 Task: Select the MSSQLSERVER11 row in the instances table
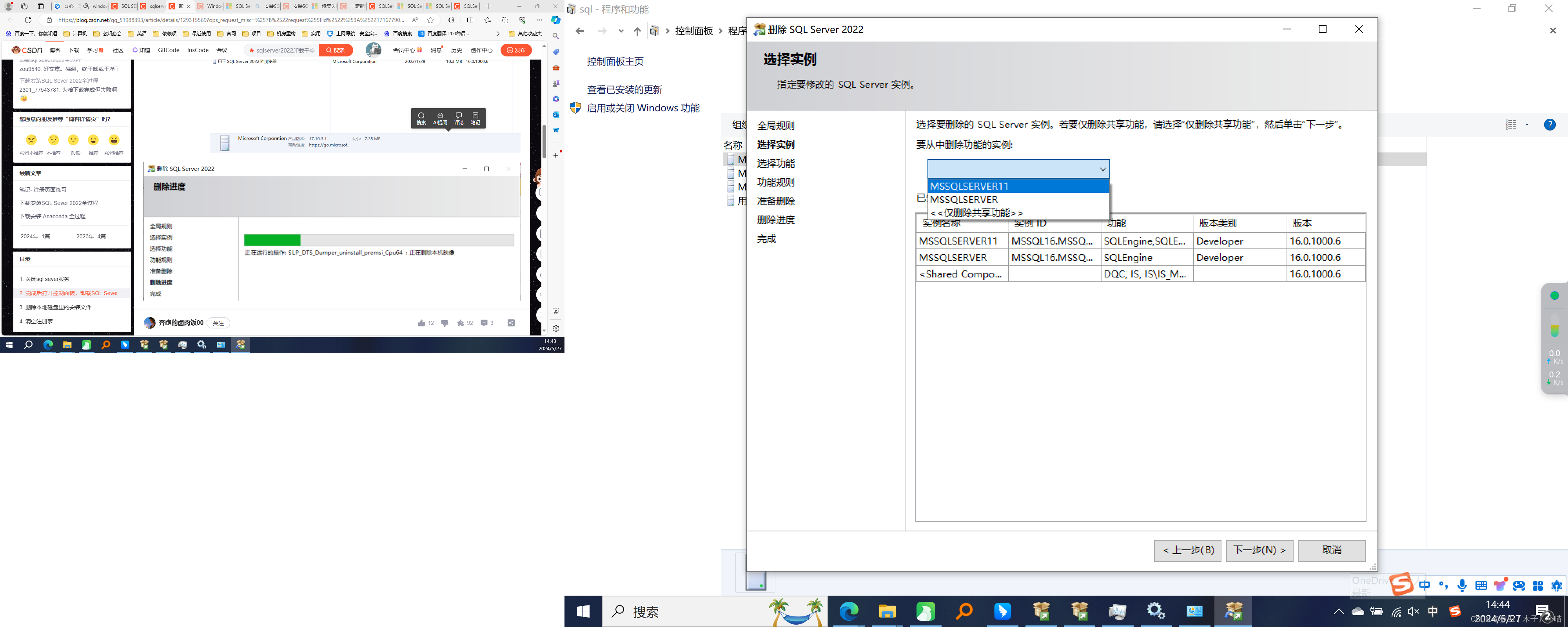pyautogui.click(x=958, y=241)
